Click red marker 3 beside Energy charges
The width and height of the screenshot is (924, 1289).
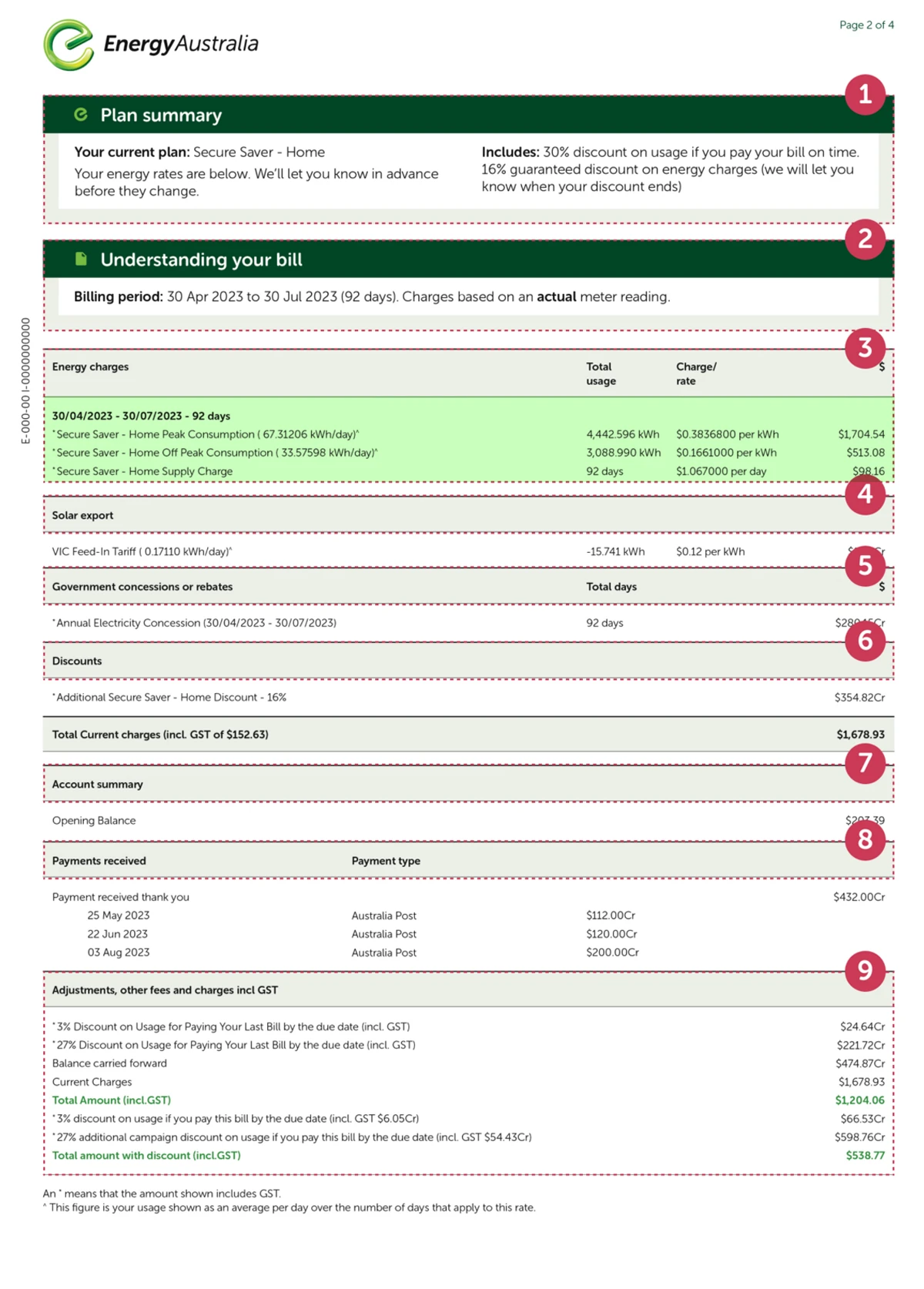865,348
